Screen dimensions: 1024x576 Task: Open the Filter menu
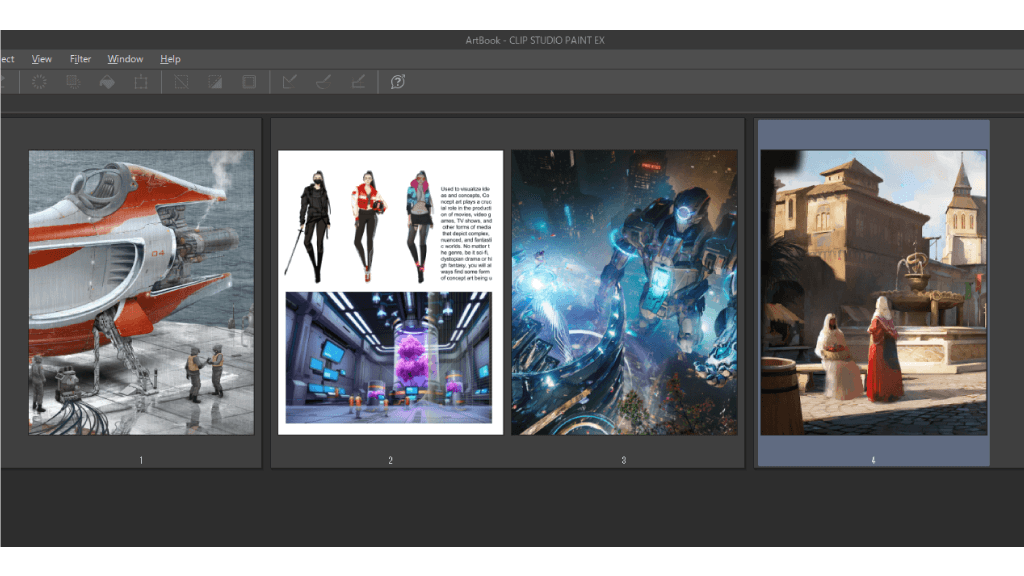click(x=80, y=59)
